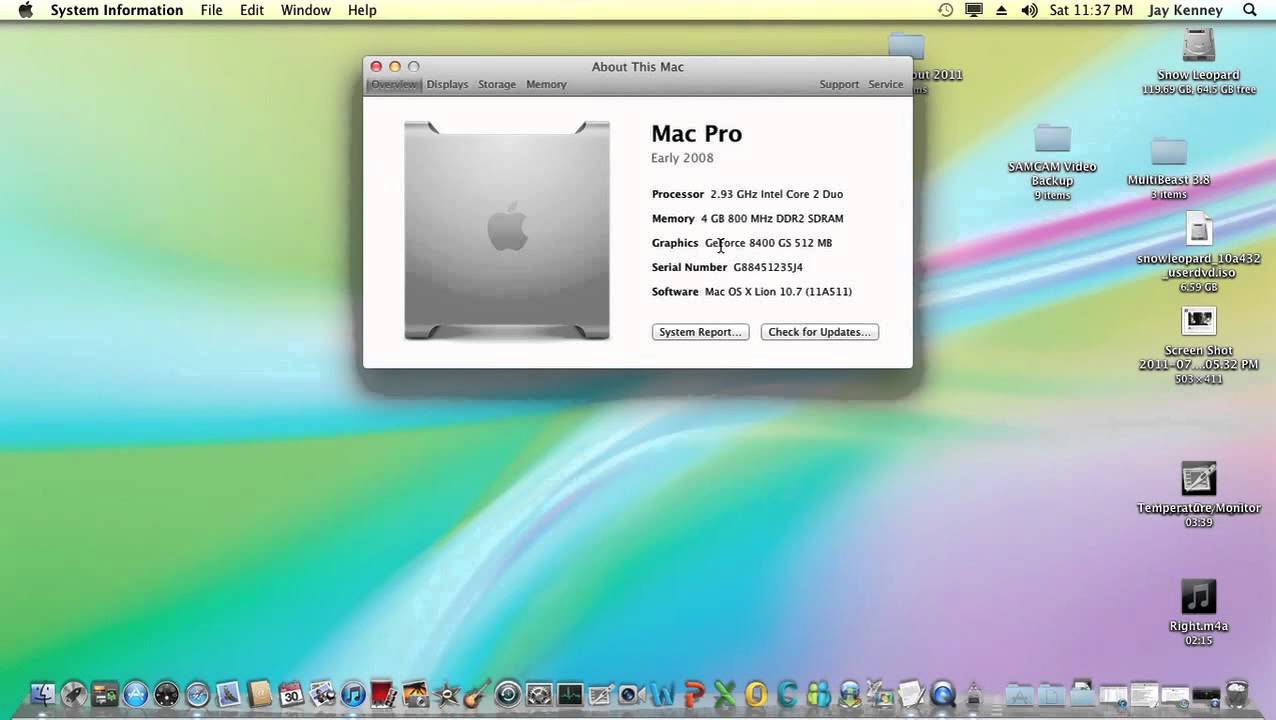The image size is (1276, 720).
Task: Open Address Book in the Dock
Action: click(x=259, y=693)
